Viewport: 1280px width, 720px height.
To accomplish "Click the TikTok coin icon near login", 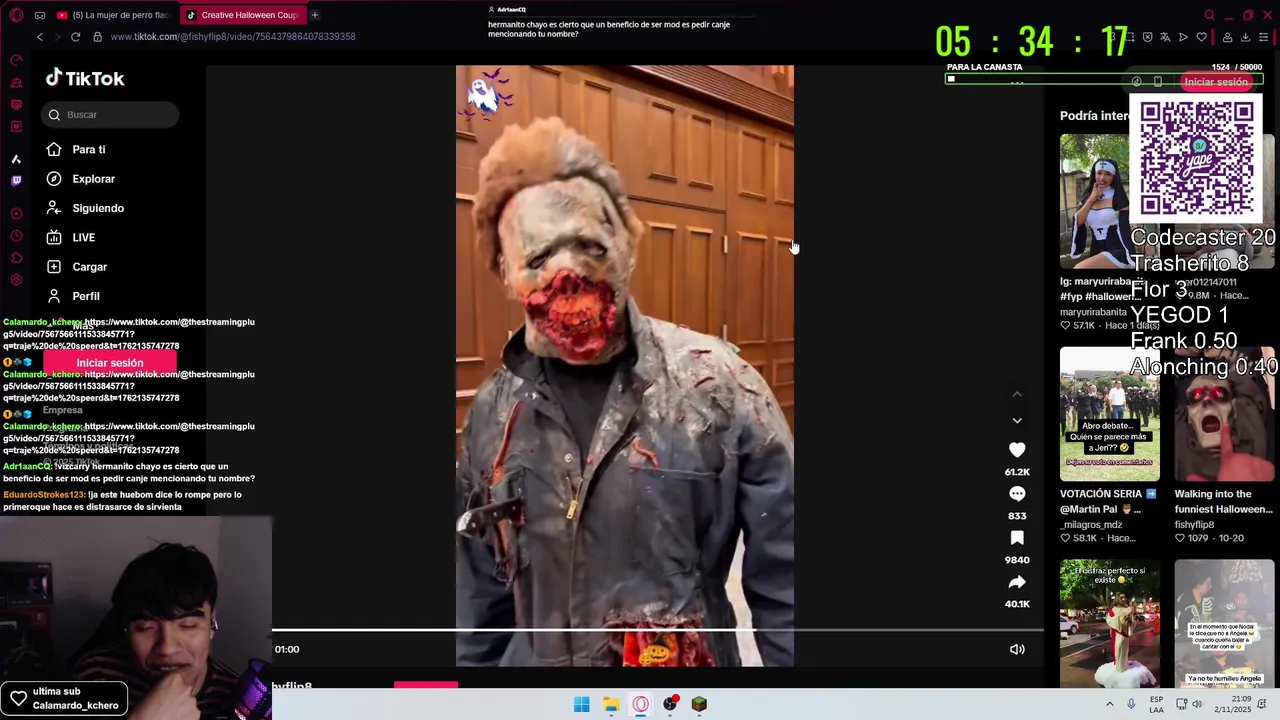I will pos(1136,82).
